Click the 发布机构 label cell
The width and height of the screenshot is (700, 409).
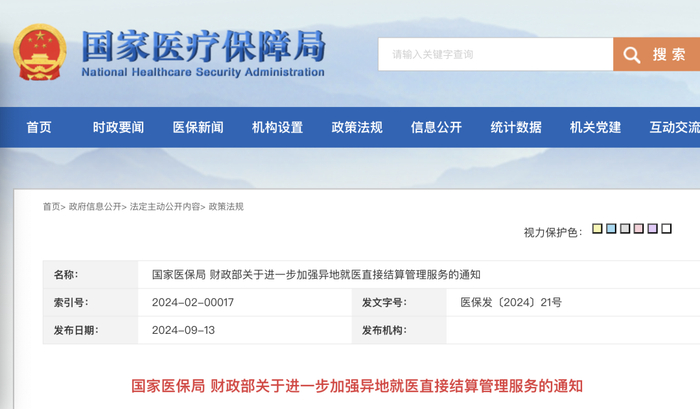tap(399, 330)
